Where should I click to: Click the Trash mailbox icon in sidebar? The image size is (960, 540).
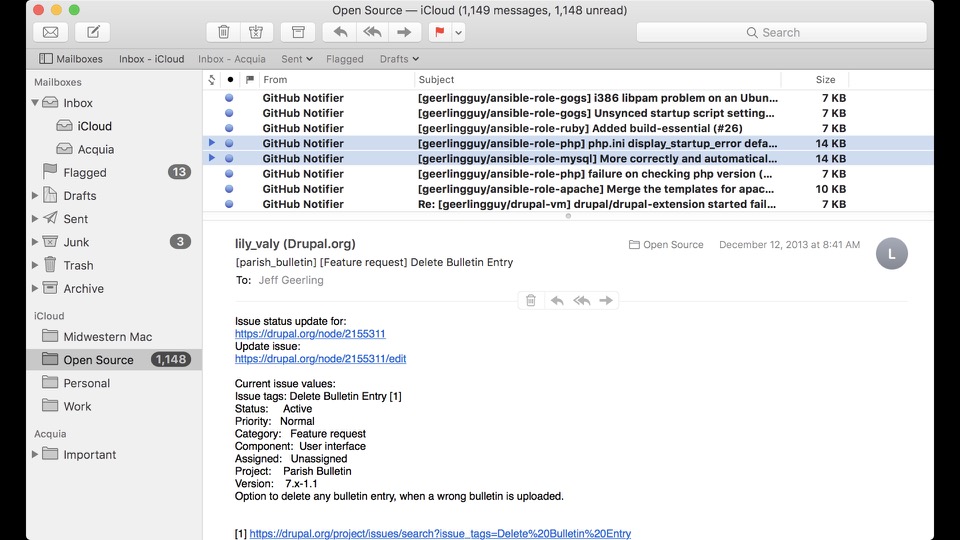[50, 264]
